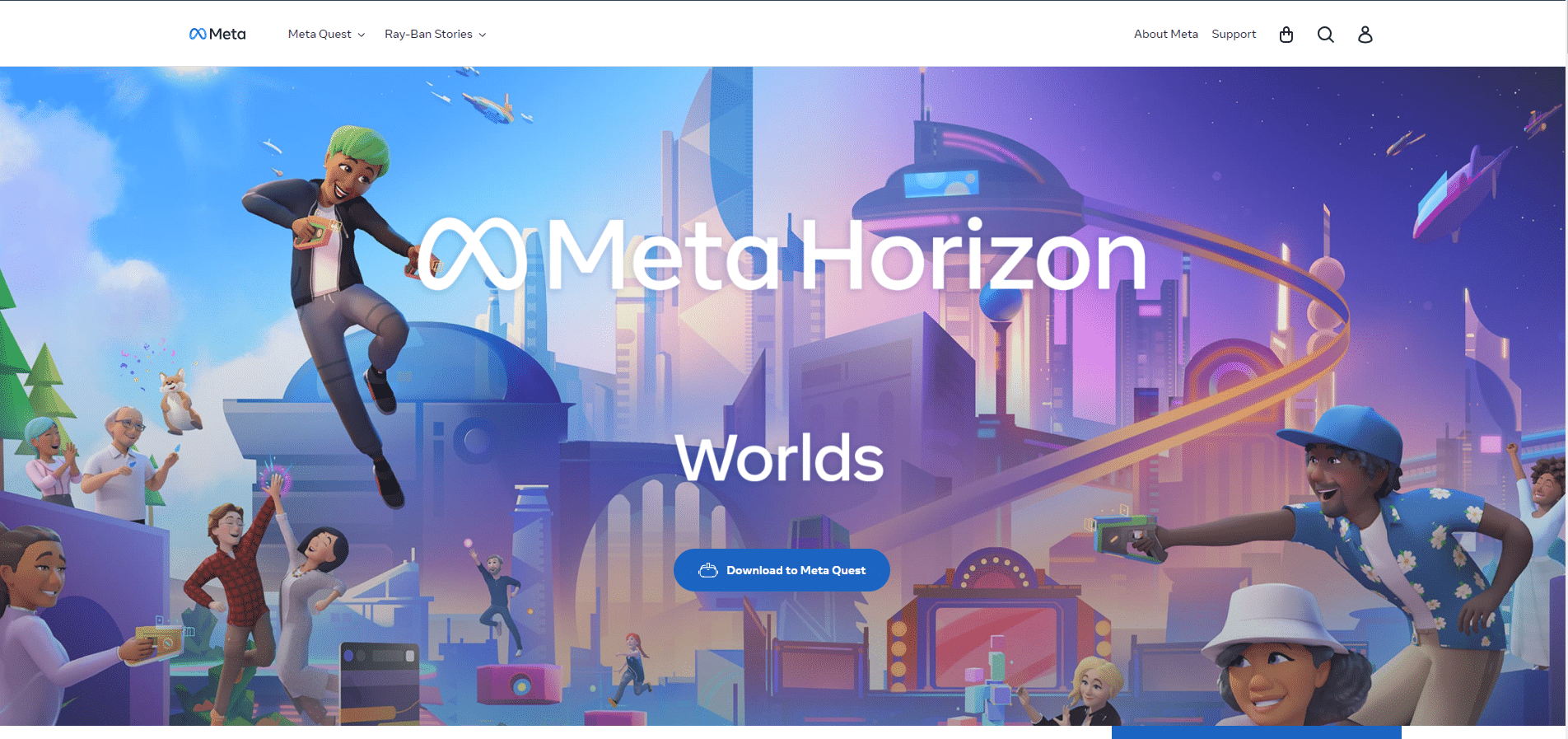
Task: Click the Worlds heading in the hero banner
Action: click(x=779, y=458)
